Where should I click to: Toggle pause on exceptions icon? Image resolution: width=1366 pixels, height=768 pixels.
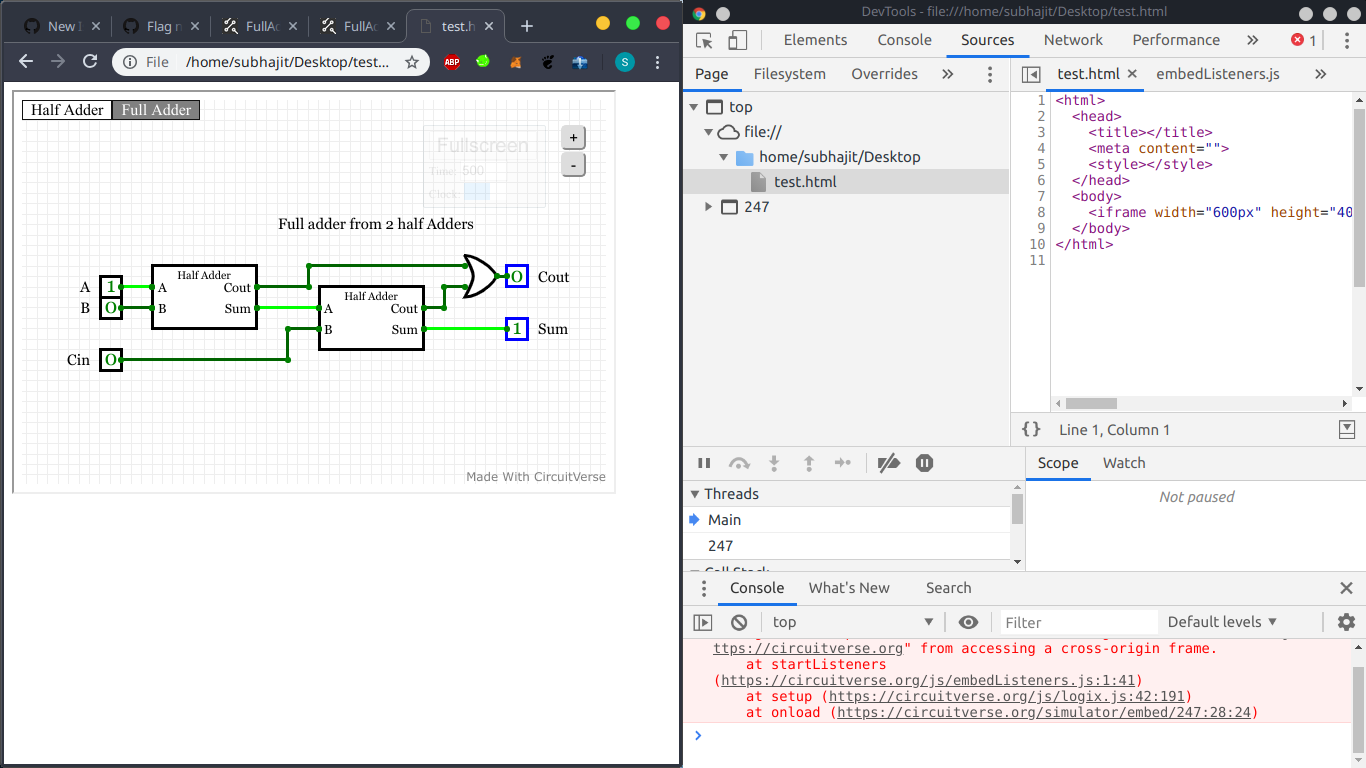pos(925,463)
